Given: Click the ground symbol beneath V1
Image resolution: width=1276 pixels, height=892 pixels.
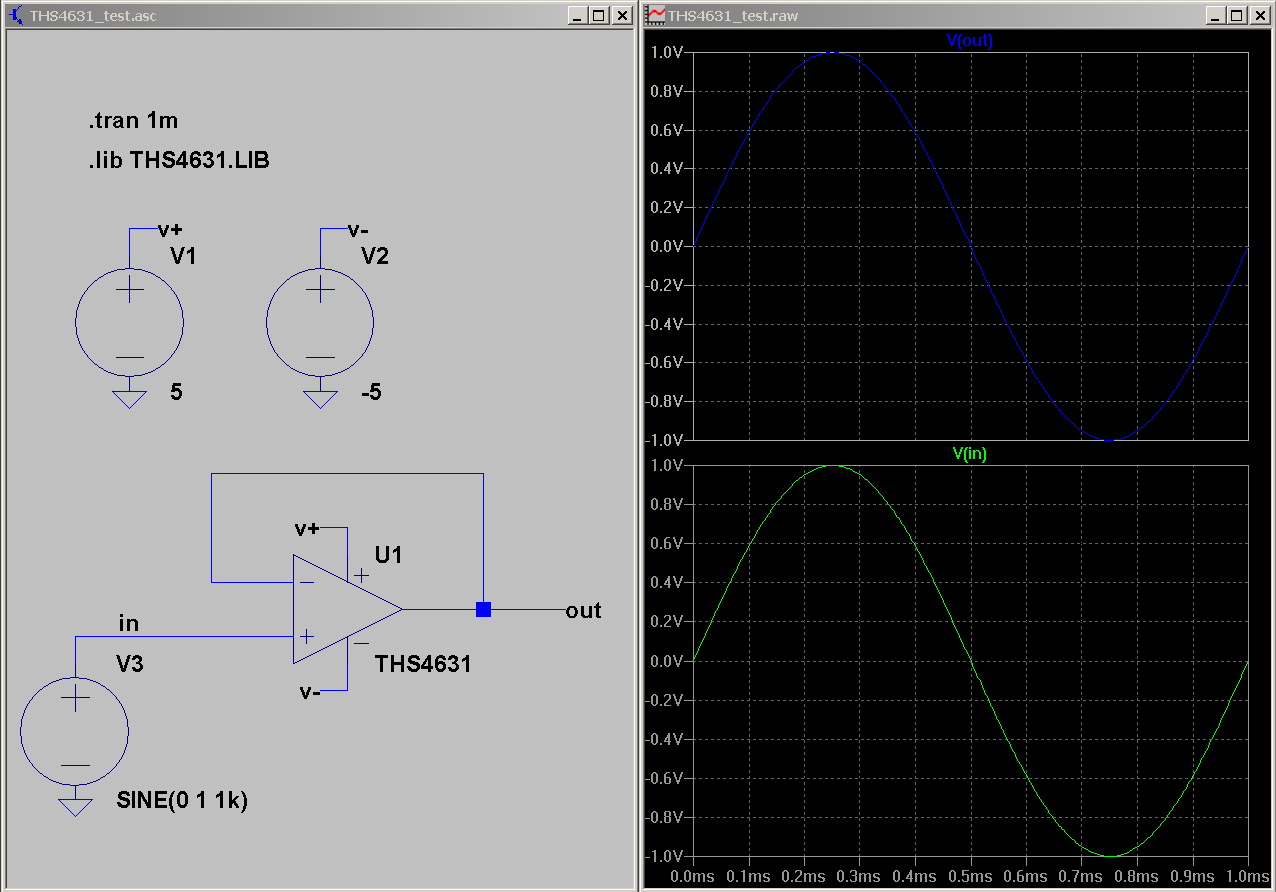Looking at the screenshot, I should pos(129,399).
